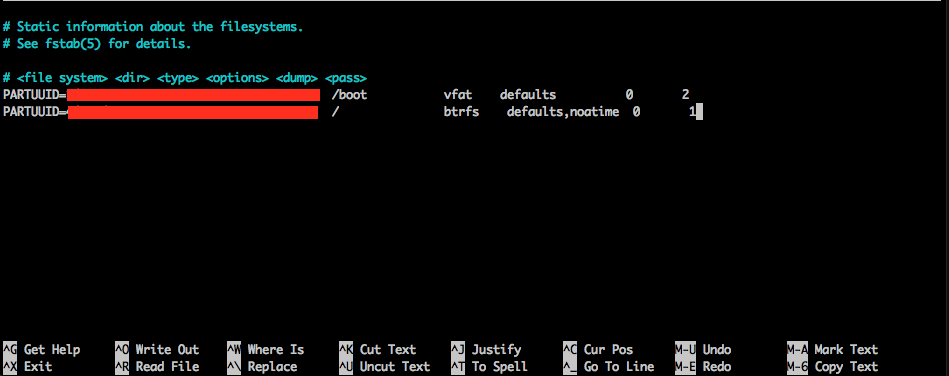Select the ^O Write Out command
The height and width of the screenshot is (376, 949).
click(x=157, y=349)
